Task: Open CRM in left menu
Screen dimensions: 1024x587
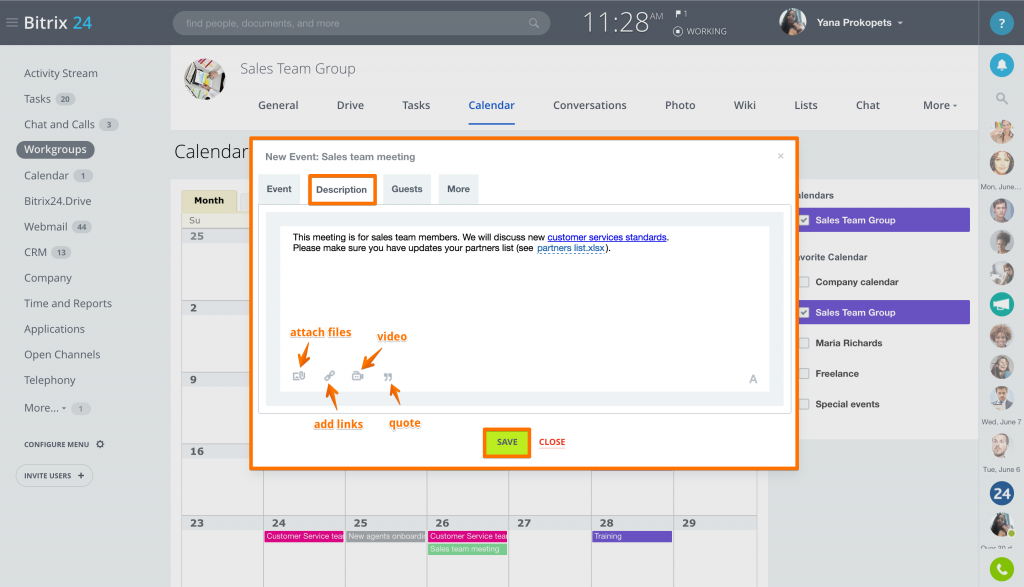Action: (x=35, y=252)
